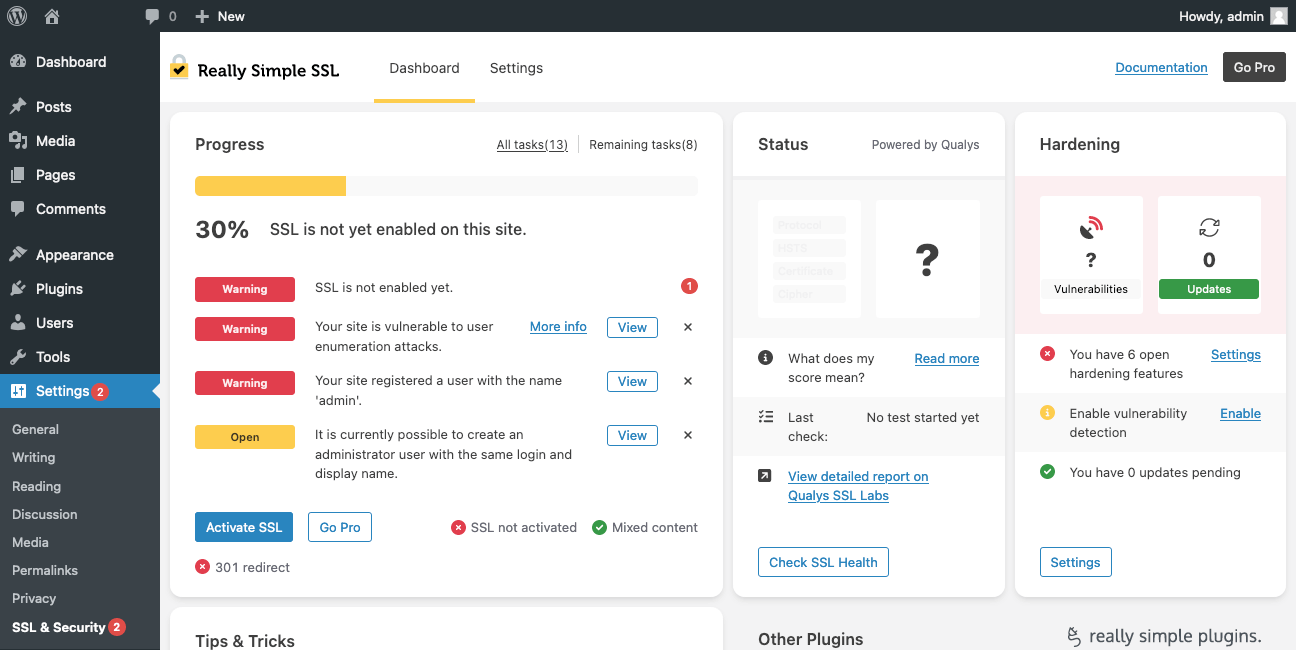Open Privacy settings submenu
Image resolution: width=1296 pixels, height=650 pixels.
(34, 598)
